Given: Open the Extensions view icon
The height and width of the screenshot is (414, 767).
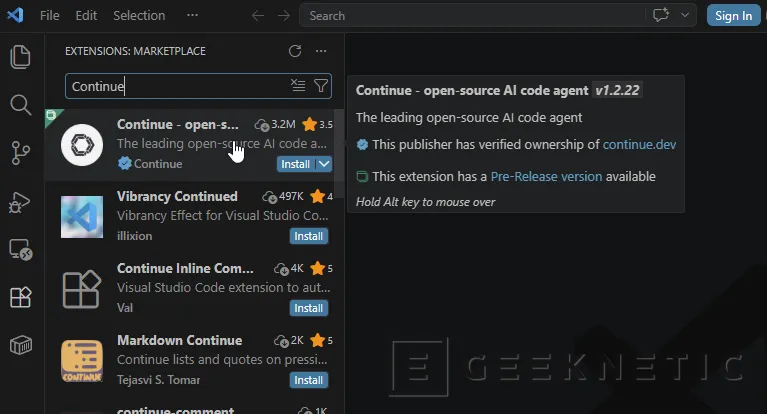Looking at the screenshot, I should pyautogui.click(x=21, y=297).
